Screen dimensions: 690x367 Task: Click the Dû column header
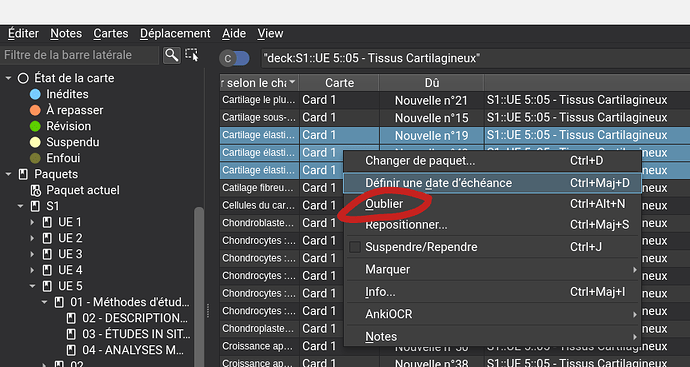432,83
